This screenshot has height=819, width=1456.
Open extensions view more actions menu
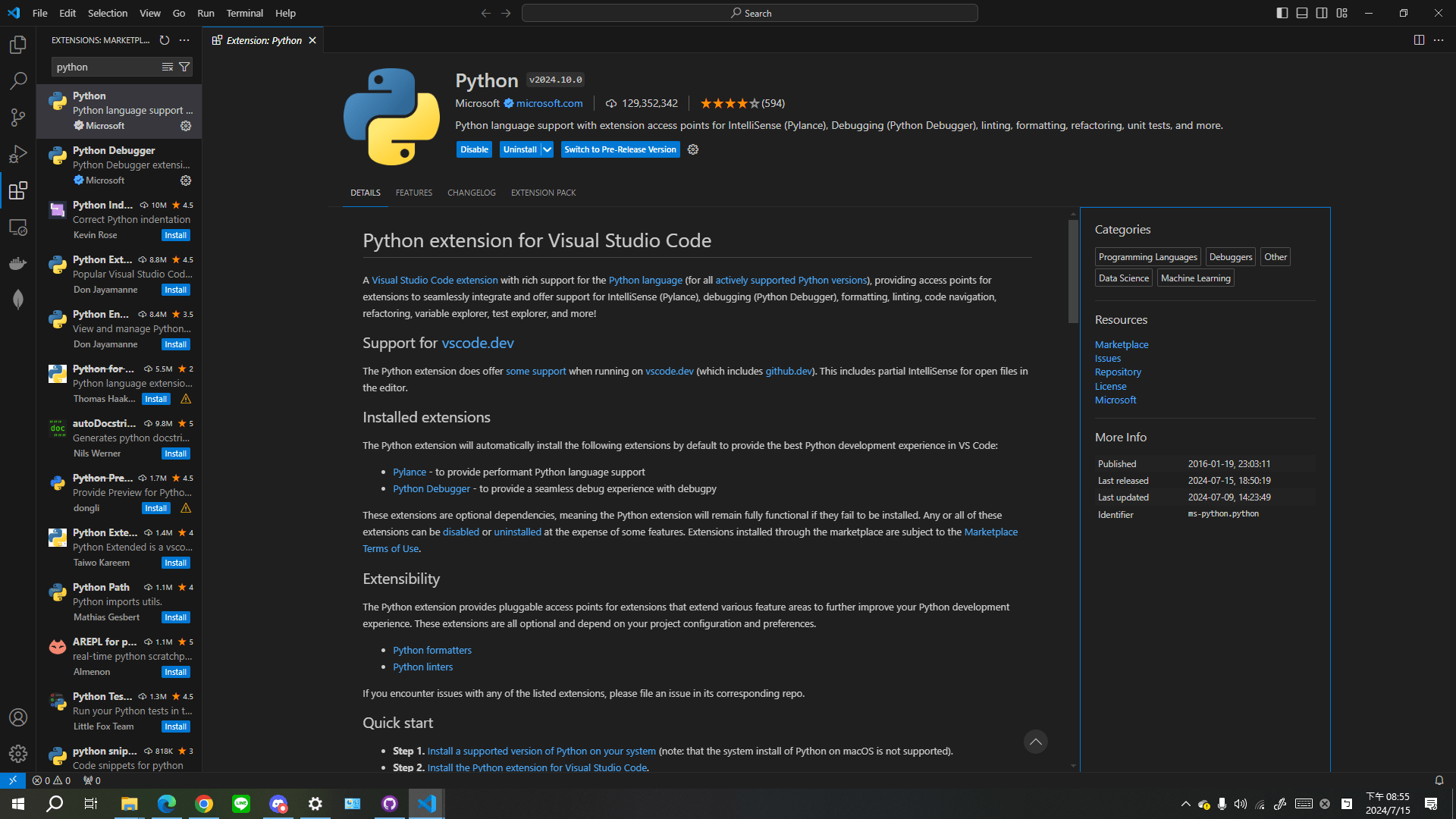coord(184,40)
